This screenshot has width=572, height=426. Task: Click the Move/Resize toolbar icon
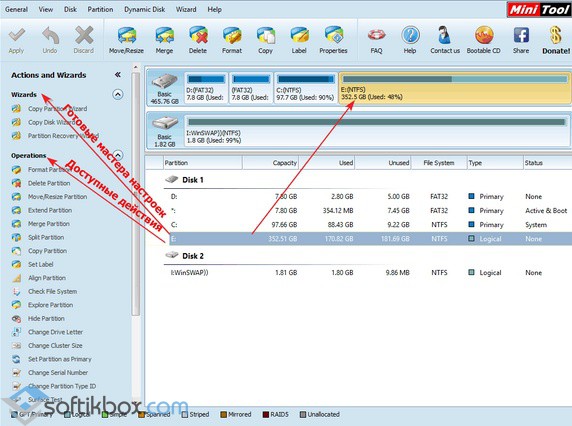coord(126,36)
